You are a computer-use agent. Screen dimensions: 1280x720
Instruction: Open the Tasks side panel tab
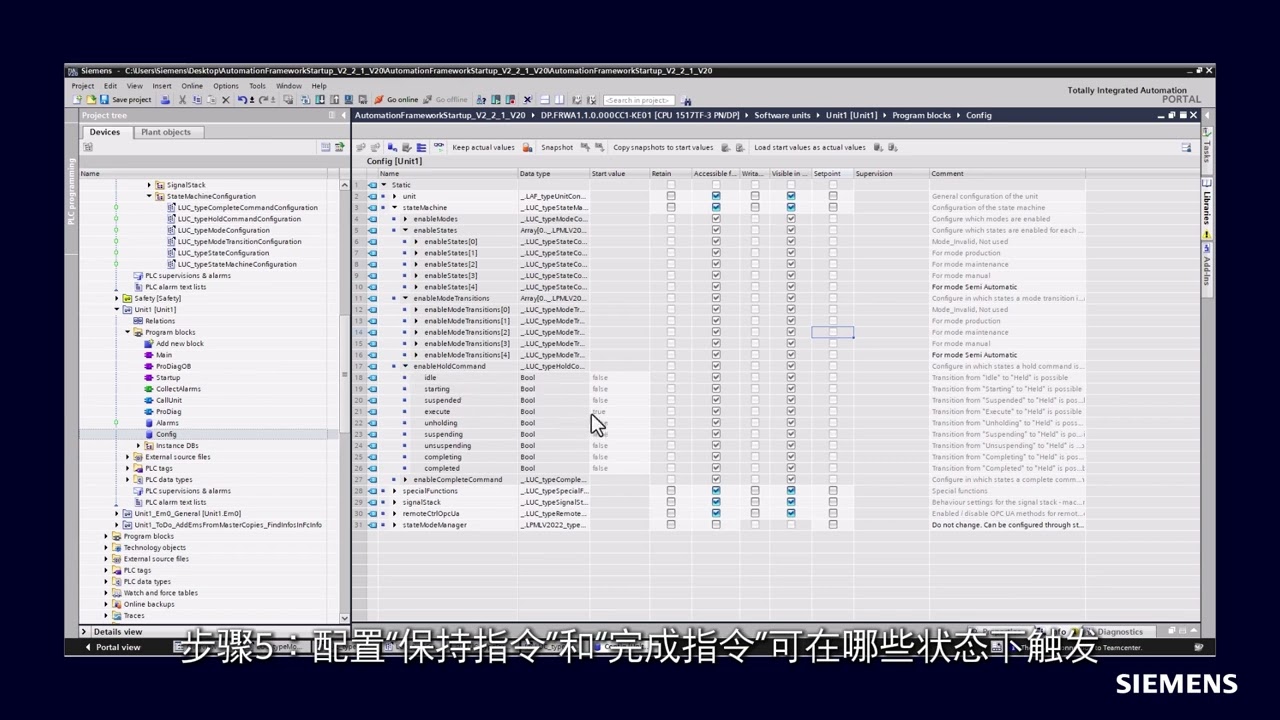(1207, 152)
